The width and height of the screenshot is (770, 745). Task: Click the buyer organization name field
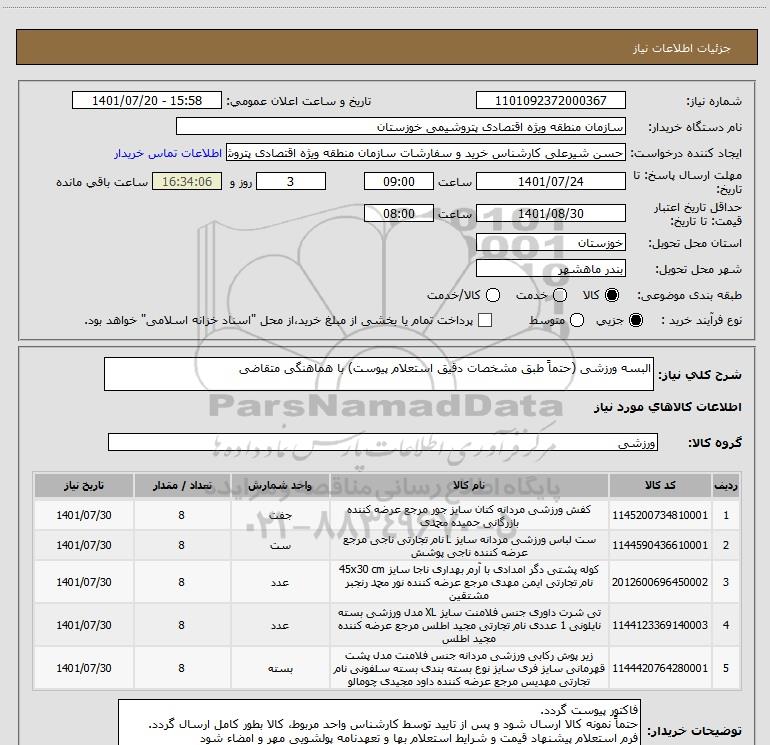coord(401,127)
